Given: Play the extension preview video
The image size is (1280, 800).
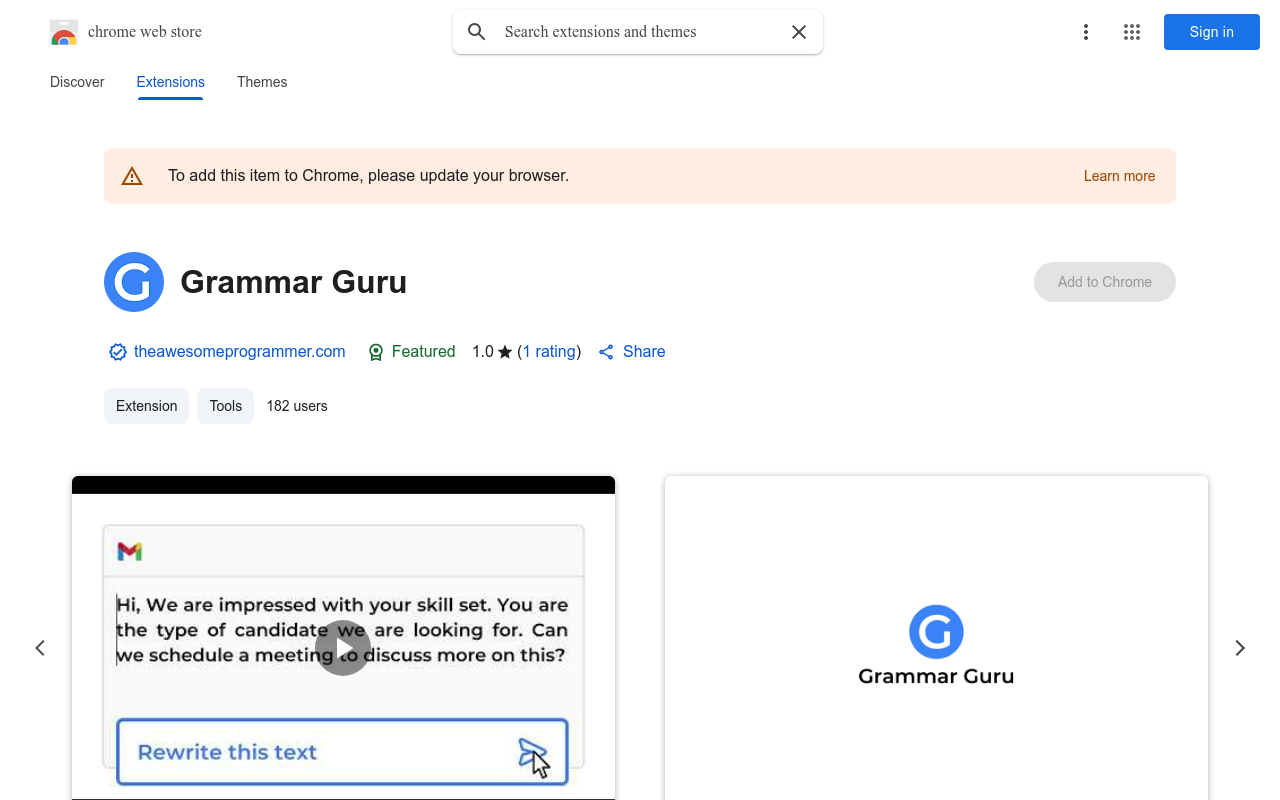Looking at the screenshot, I should point(343,648).
